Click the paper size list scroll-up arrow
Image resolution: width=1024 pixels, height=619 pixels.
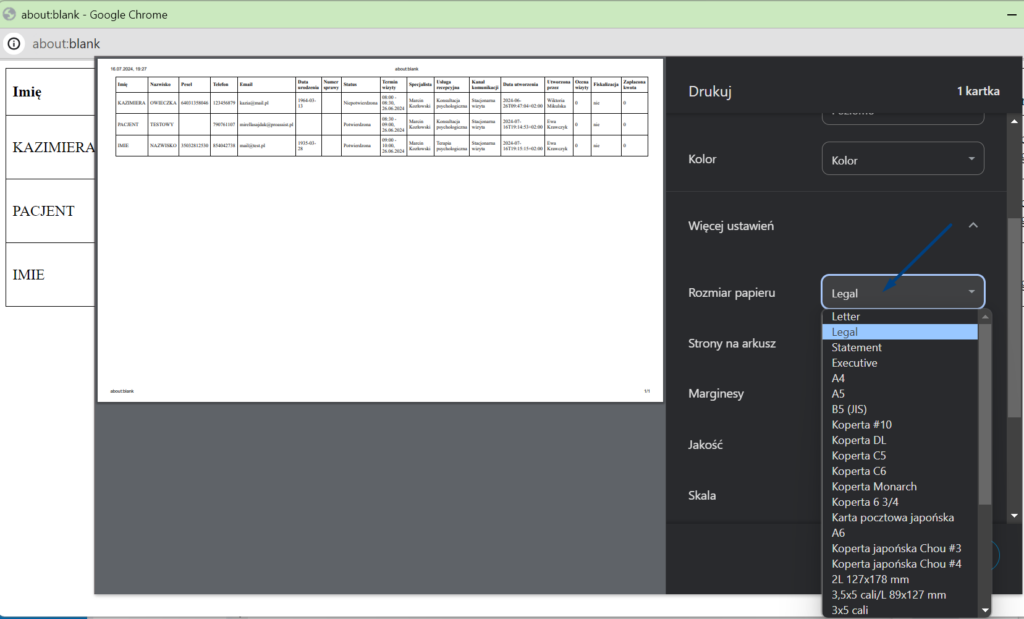[985, 316]
